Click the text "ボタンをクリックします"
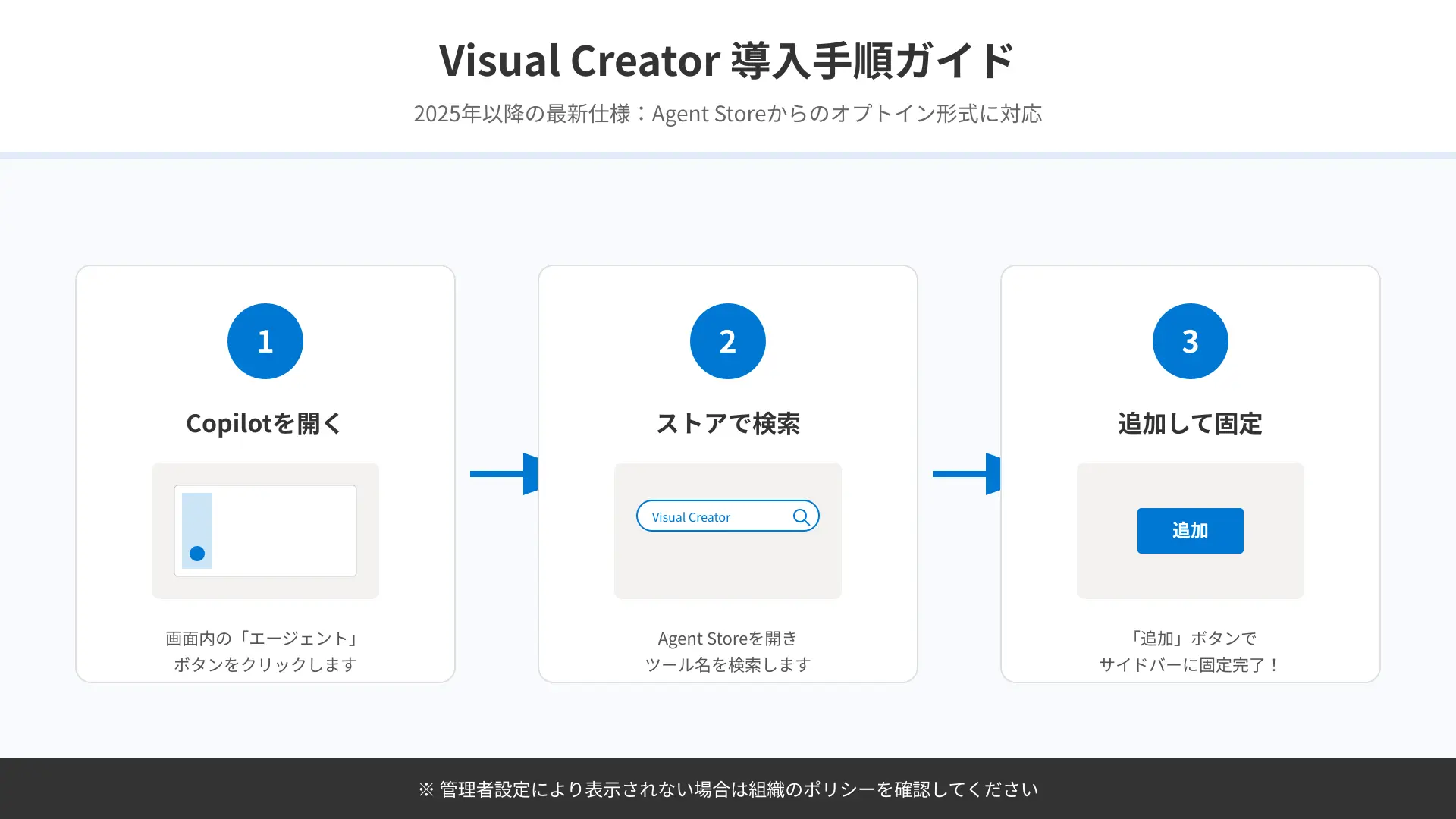 (265, 665)
